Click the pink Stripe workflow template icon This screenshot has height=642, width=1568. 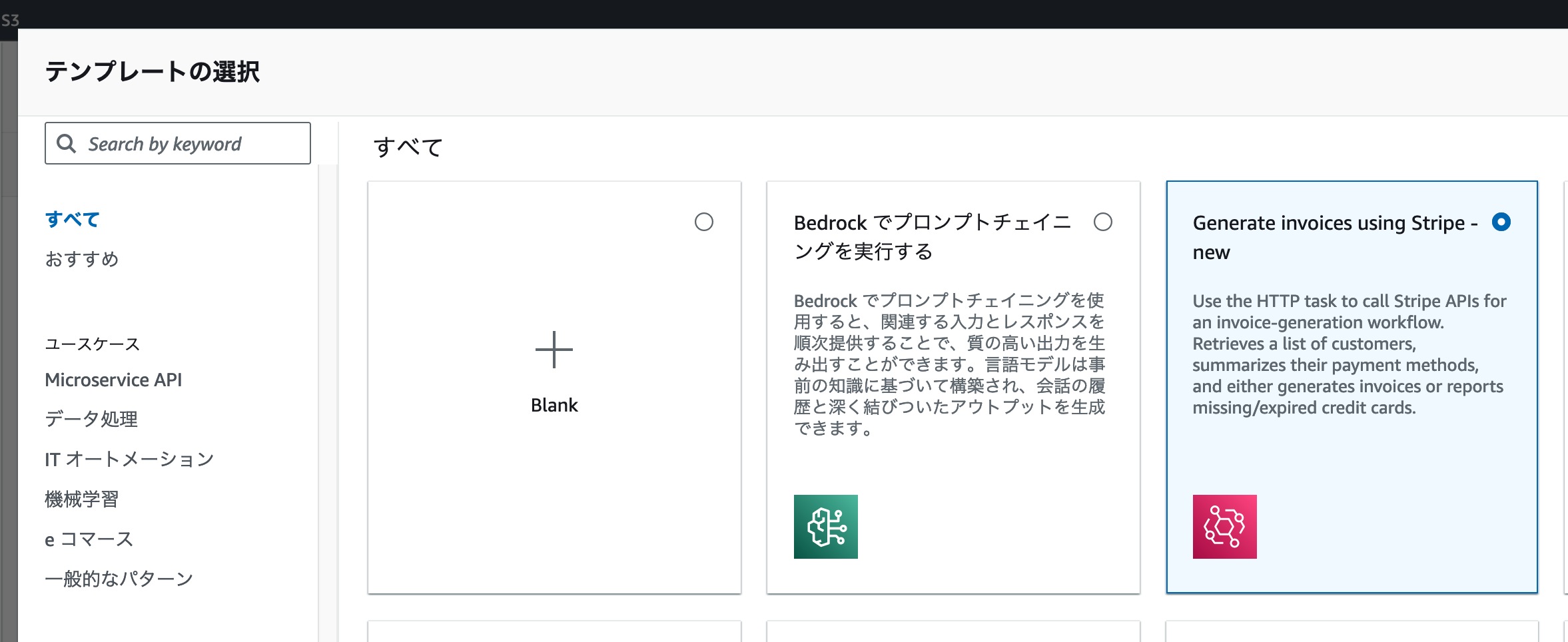1224,527
